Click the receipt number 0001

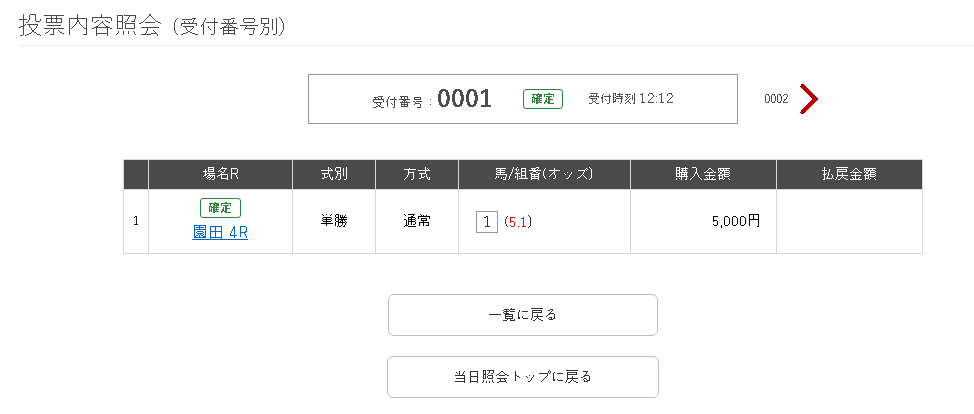pos(465,99)
